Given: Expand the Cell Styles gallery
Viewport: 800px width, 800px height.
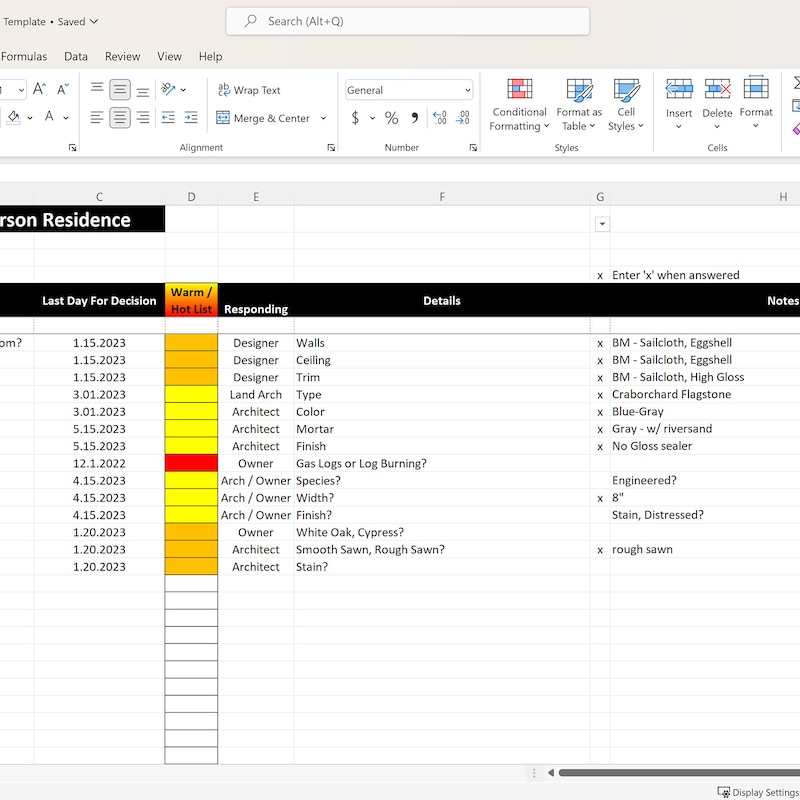Looking at the screenshot, I should [626, 105].
